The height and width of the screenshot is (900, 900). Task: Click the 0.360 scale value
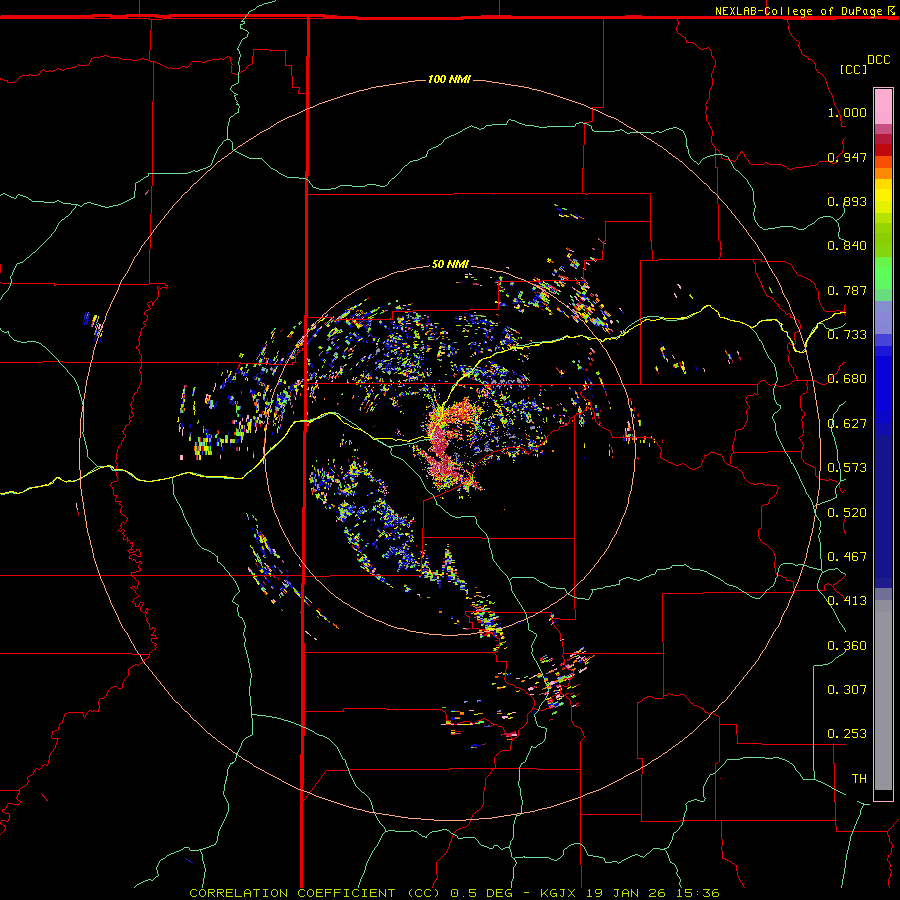pos(847,646)
